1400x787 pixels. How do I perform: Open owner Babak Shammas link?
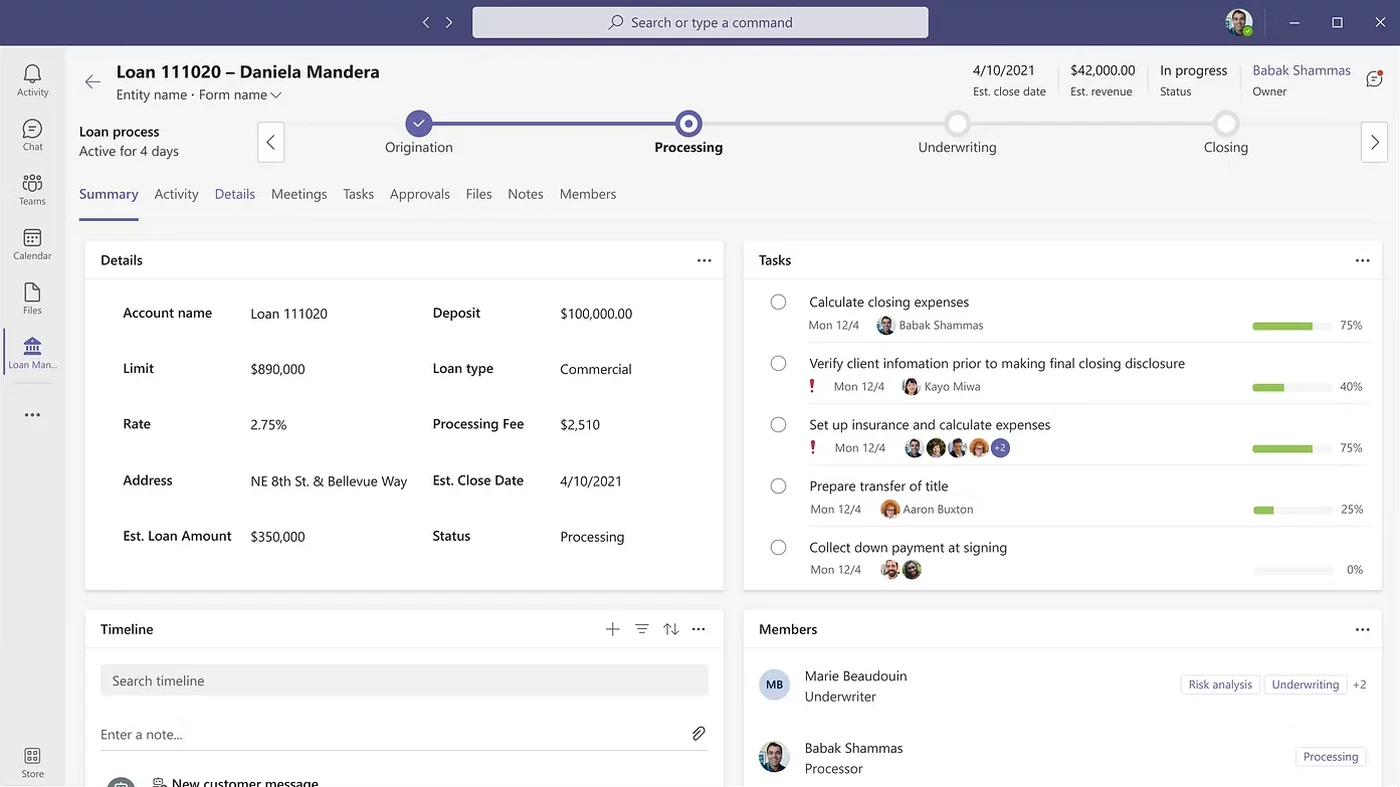[x=1302, y=71]
